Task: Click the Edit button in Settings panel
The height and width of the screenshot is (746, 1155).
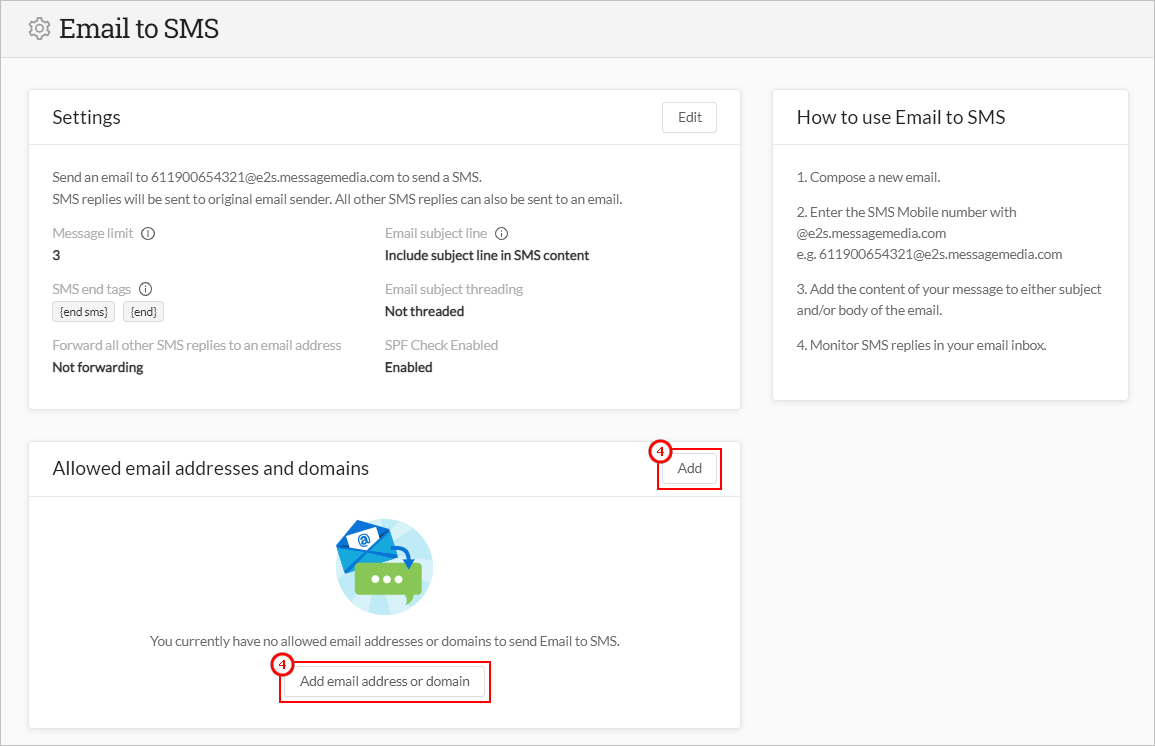Action: 689,117
